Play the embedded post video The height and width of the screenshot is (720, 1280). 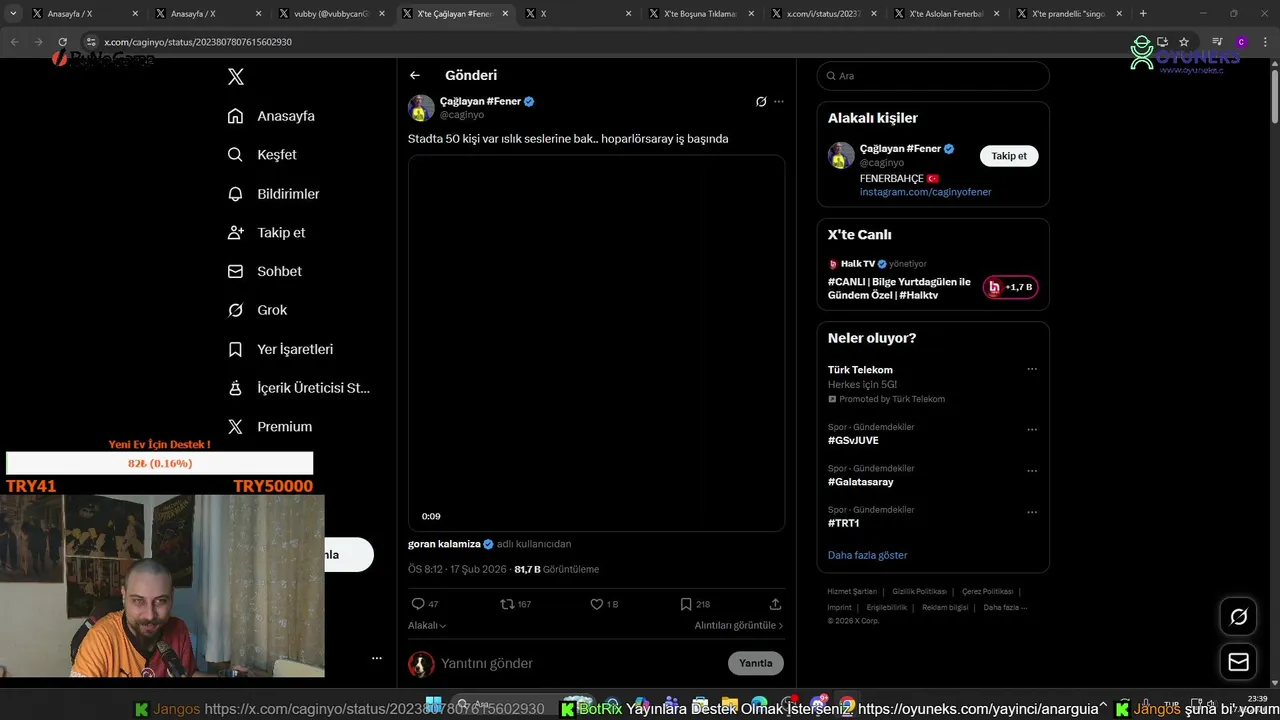click(x=596, y=343)
